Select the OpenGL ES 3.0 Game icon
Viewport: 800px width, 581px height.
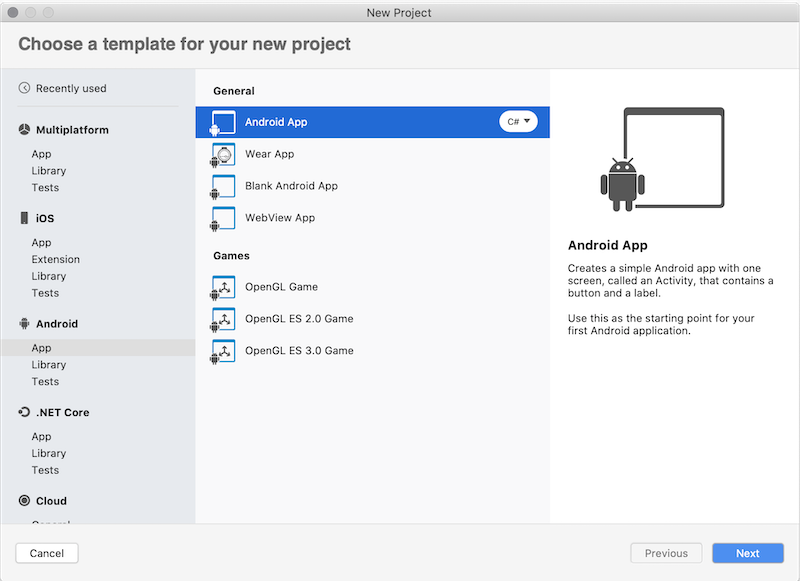[x=223, y=351]
